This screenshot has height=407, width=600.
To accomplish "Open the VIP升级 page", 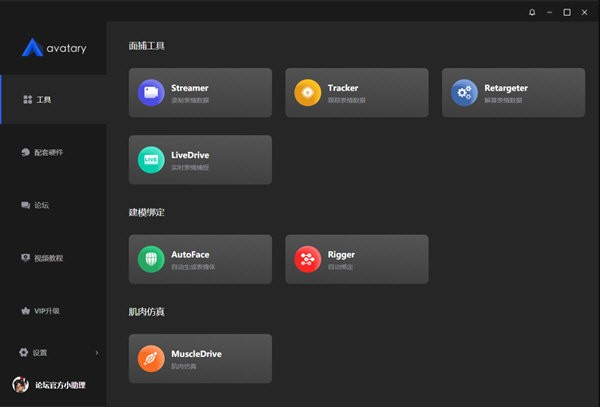I will 46,311.
